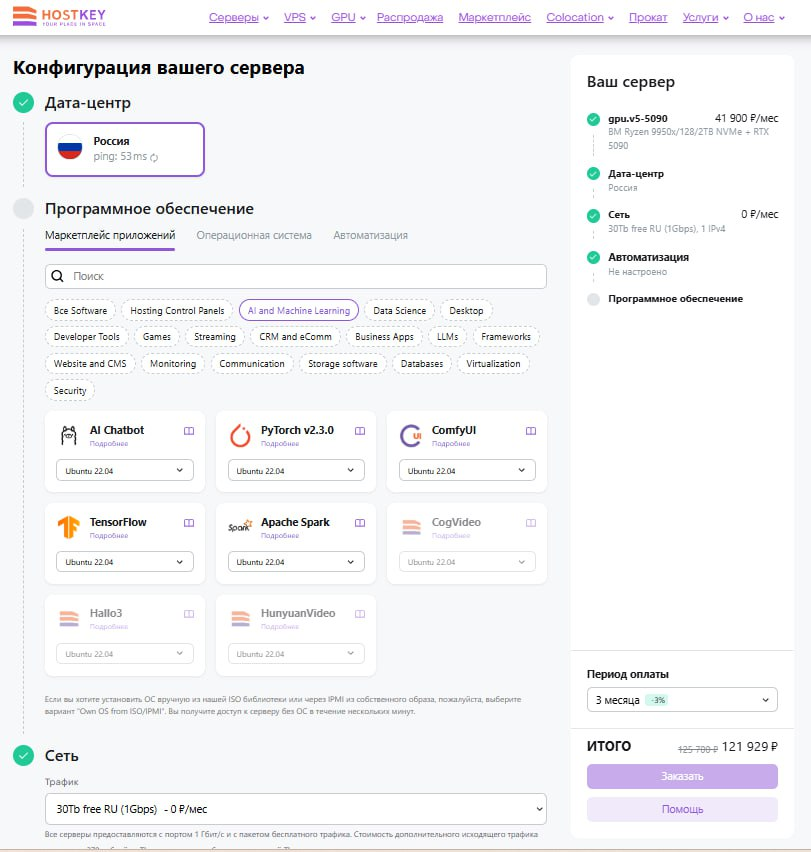
Task: Toggle the AI and Machine Learning filter
Action: [299, 311]
